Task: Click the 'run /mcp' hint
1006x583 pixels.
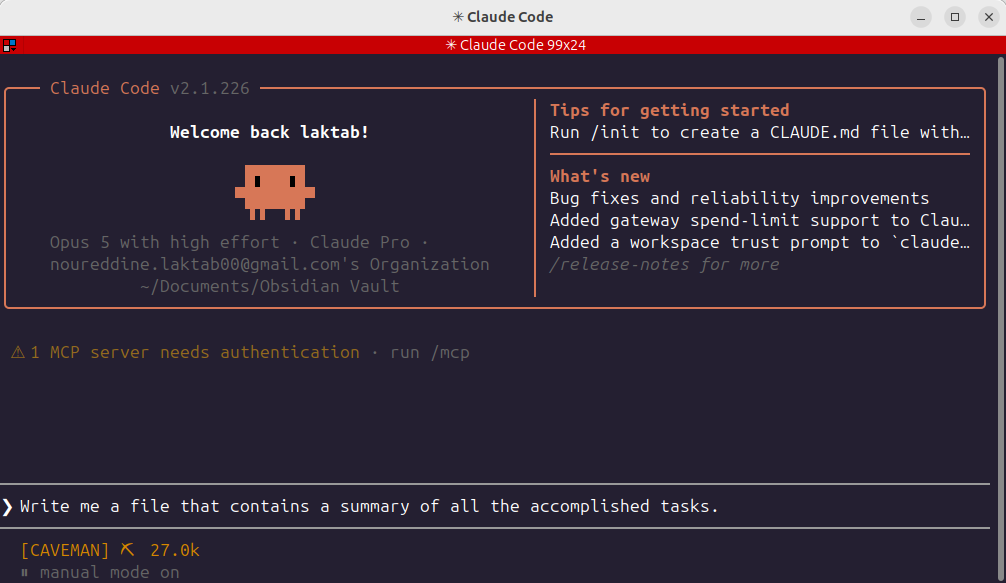Action: (x=430, y=352)
